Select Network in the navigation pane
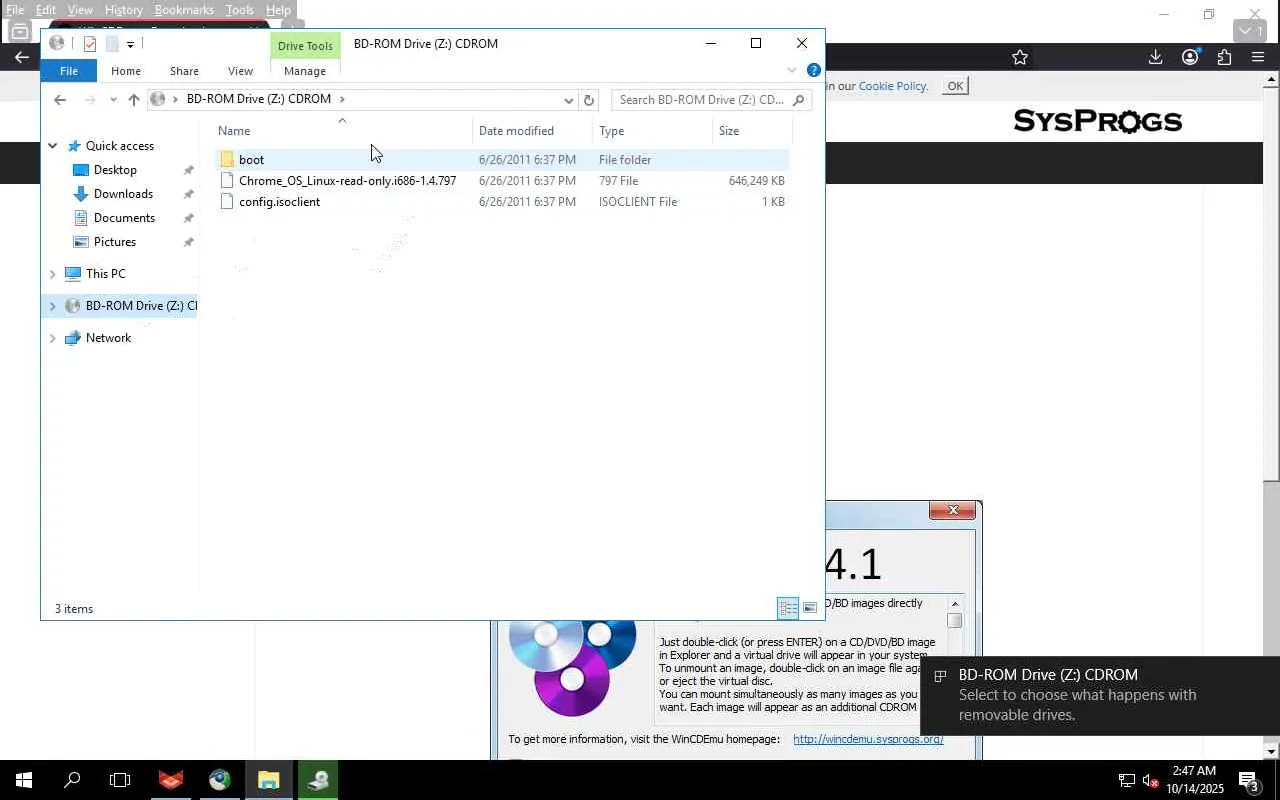Screen dimensions: 1280x800 click(x=108, y=338)
